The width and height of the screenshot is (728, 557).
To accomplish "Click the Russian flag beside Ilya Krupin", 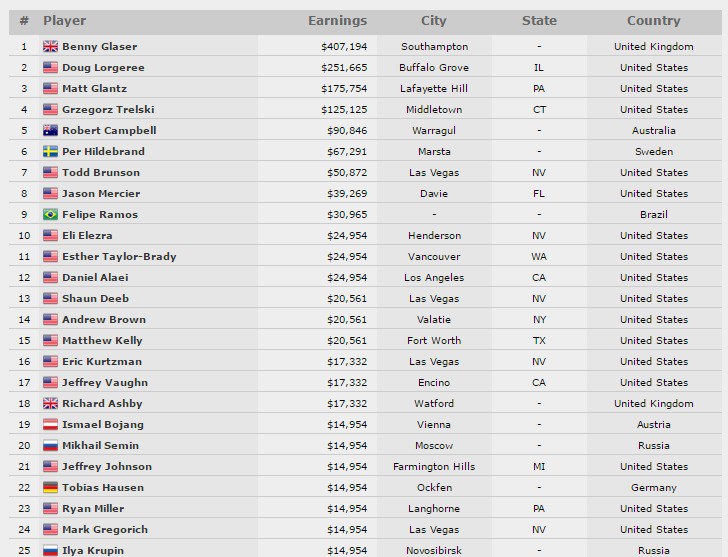I will coord(50,551).
